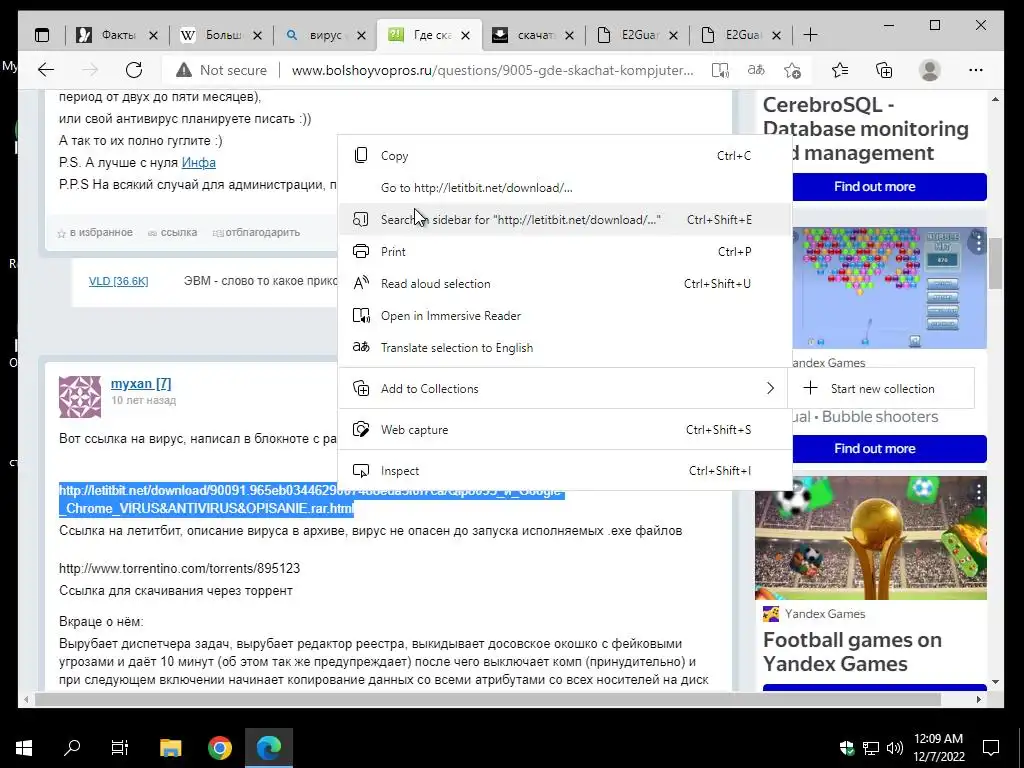This screenshot has height=768, width=1024.
Task: Click the Not secure warning icon
Action: [x=184, y=70]
